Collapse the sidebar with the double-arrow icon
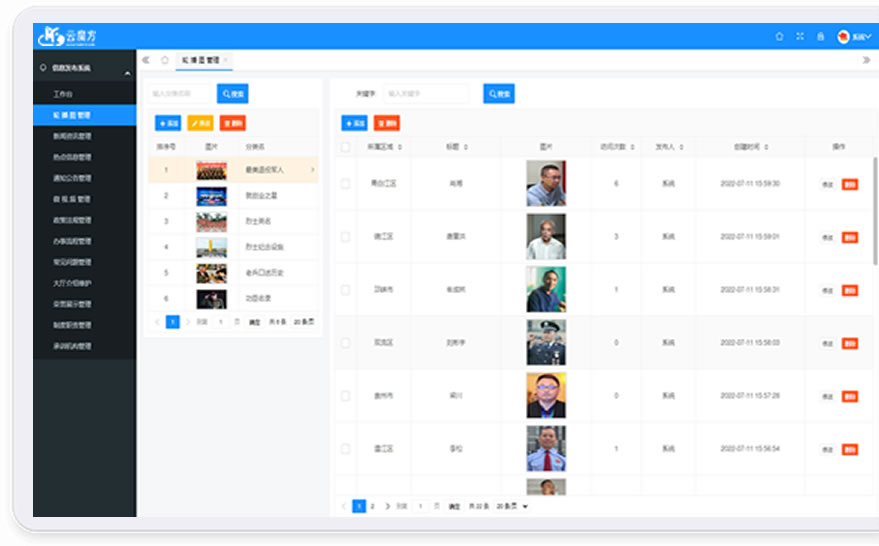Image resolution: width=879 pixels, height=546 pixels. [147, 60]
